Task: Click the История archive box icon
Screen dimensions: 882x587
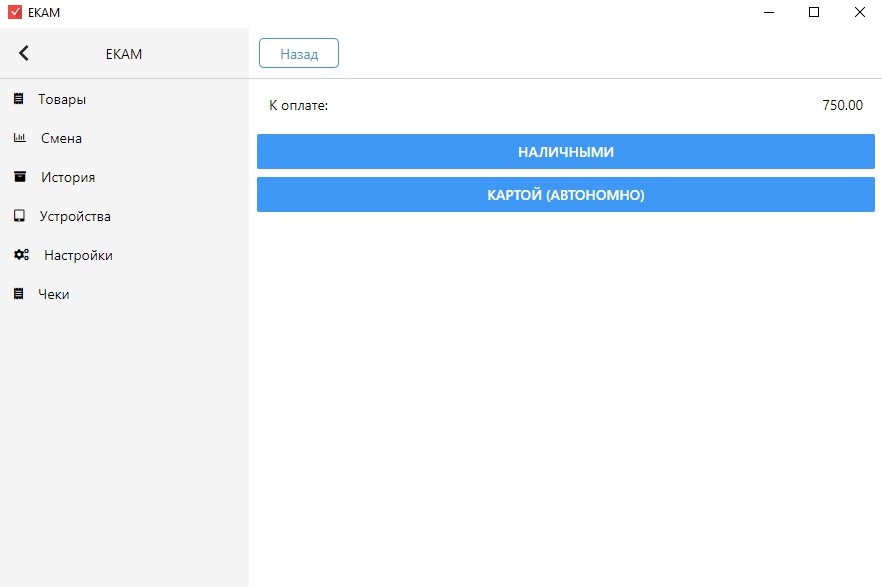Action: coord(20,177)
